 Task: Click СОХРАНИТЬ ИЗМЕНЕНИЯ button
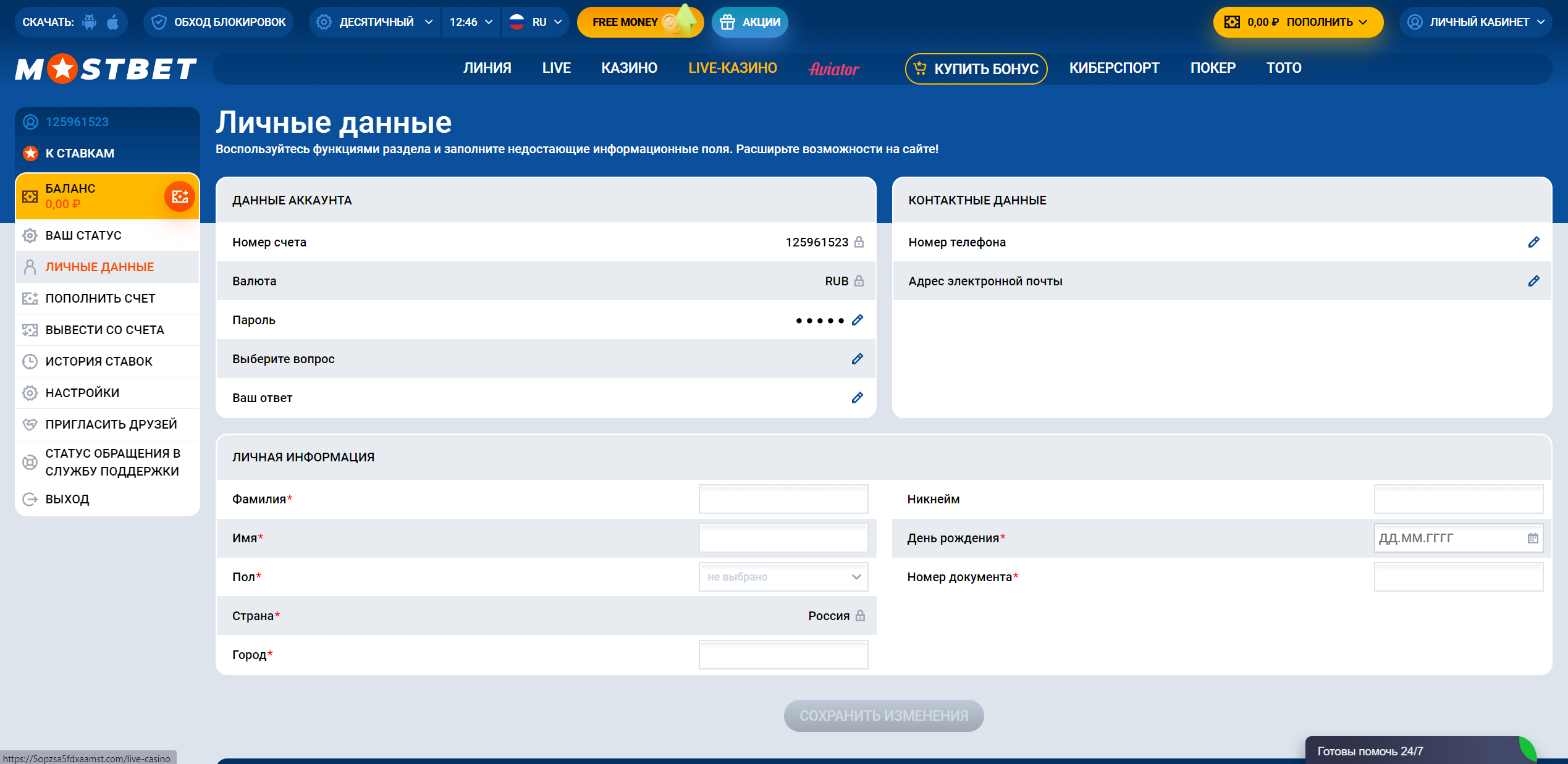883,716
